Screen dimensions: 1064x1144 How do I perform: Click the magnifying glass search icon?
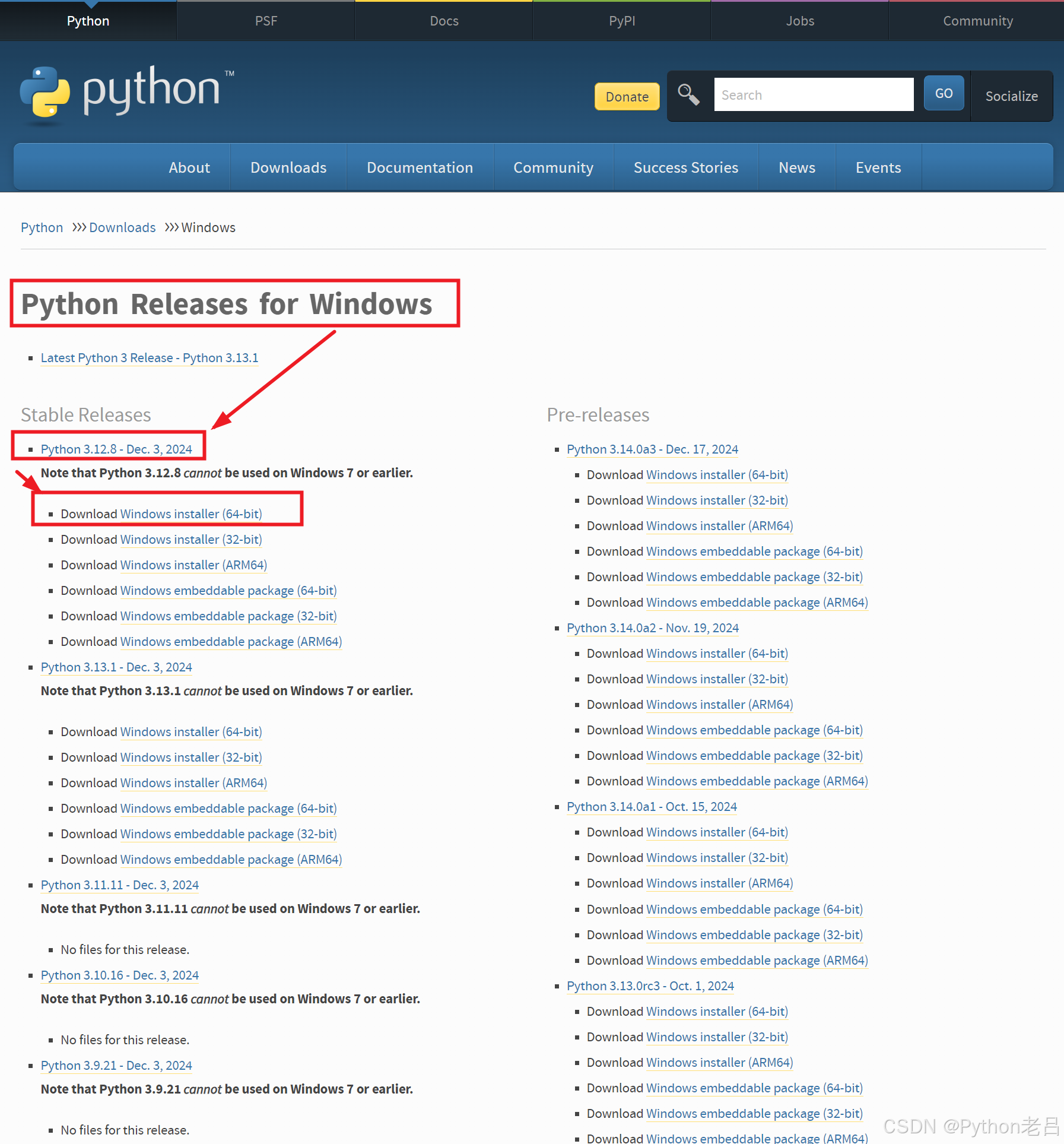(688, 94)
